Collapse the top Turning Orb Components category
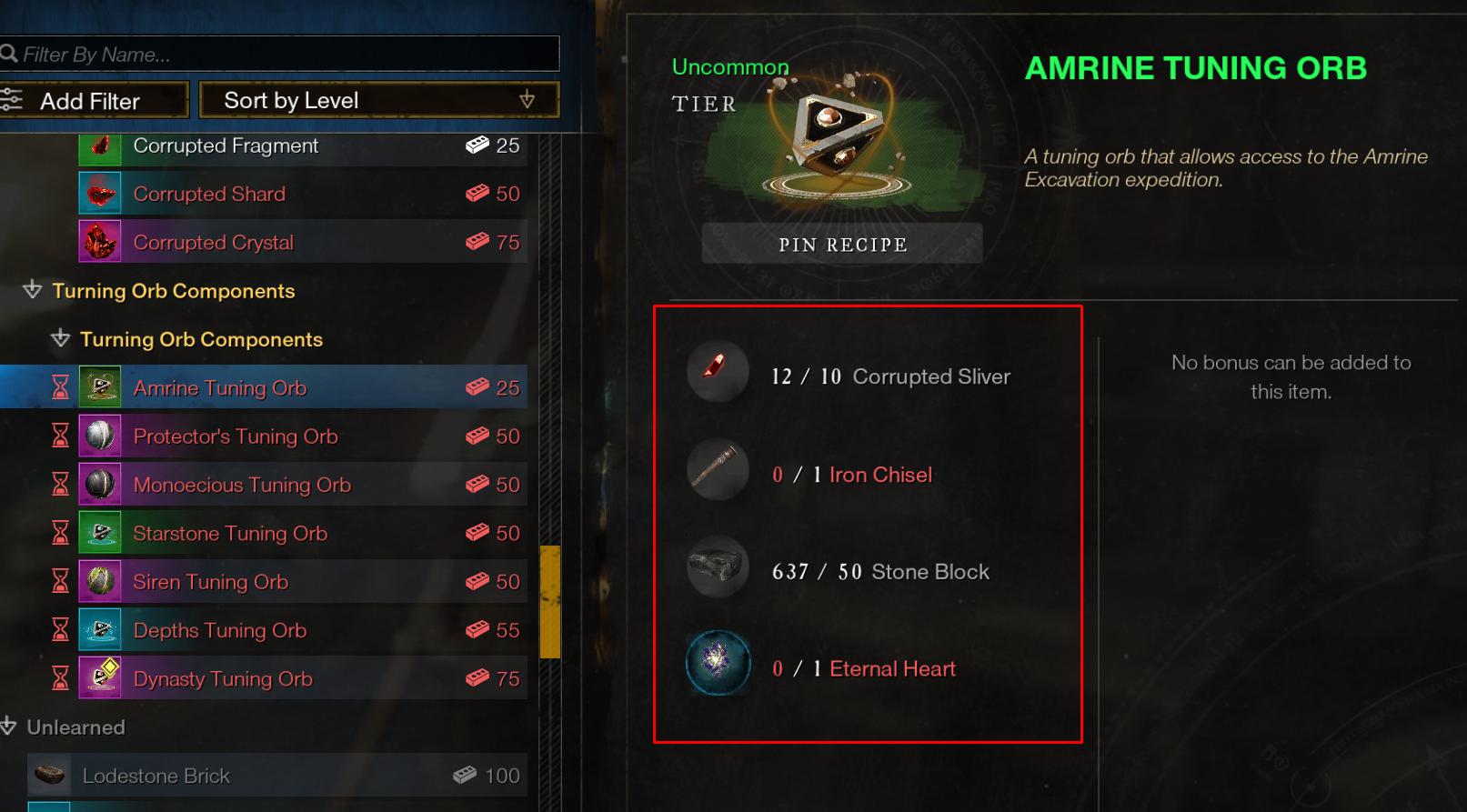1467x812 pixels. click(x=33, y=290)
